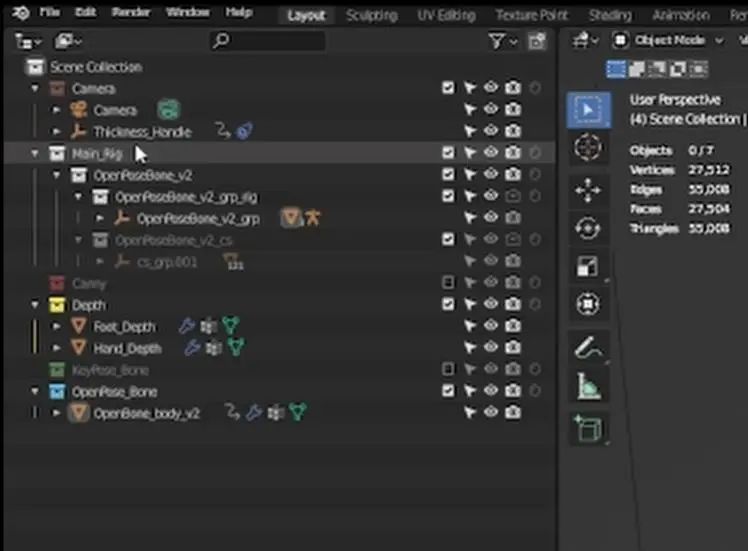Image resolution: width=748 pixels, height=551 pixels.
Task: Click the extend selection mode icon
Action: [637, 70]
